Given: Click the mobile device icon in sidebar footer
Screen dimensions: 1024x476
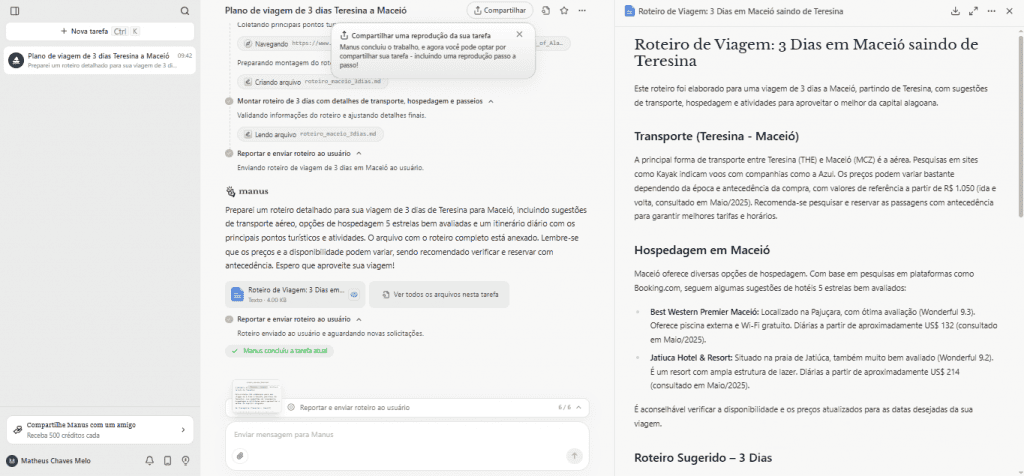Looking at the screenshot, I should tap(167, 461).
